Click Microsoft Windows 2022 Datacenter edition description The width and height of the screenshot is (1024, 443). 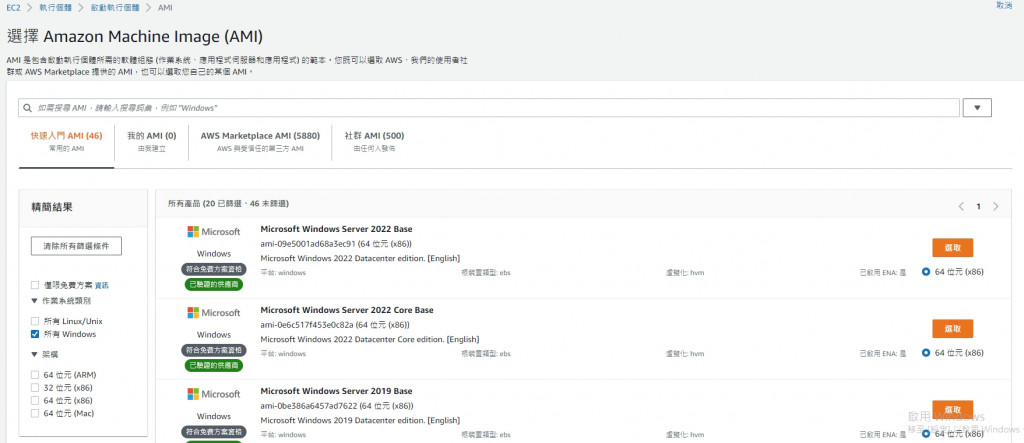click(360, 258)
